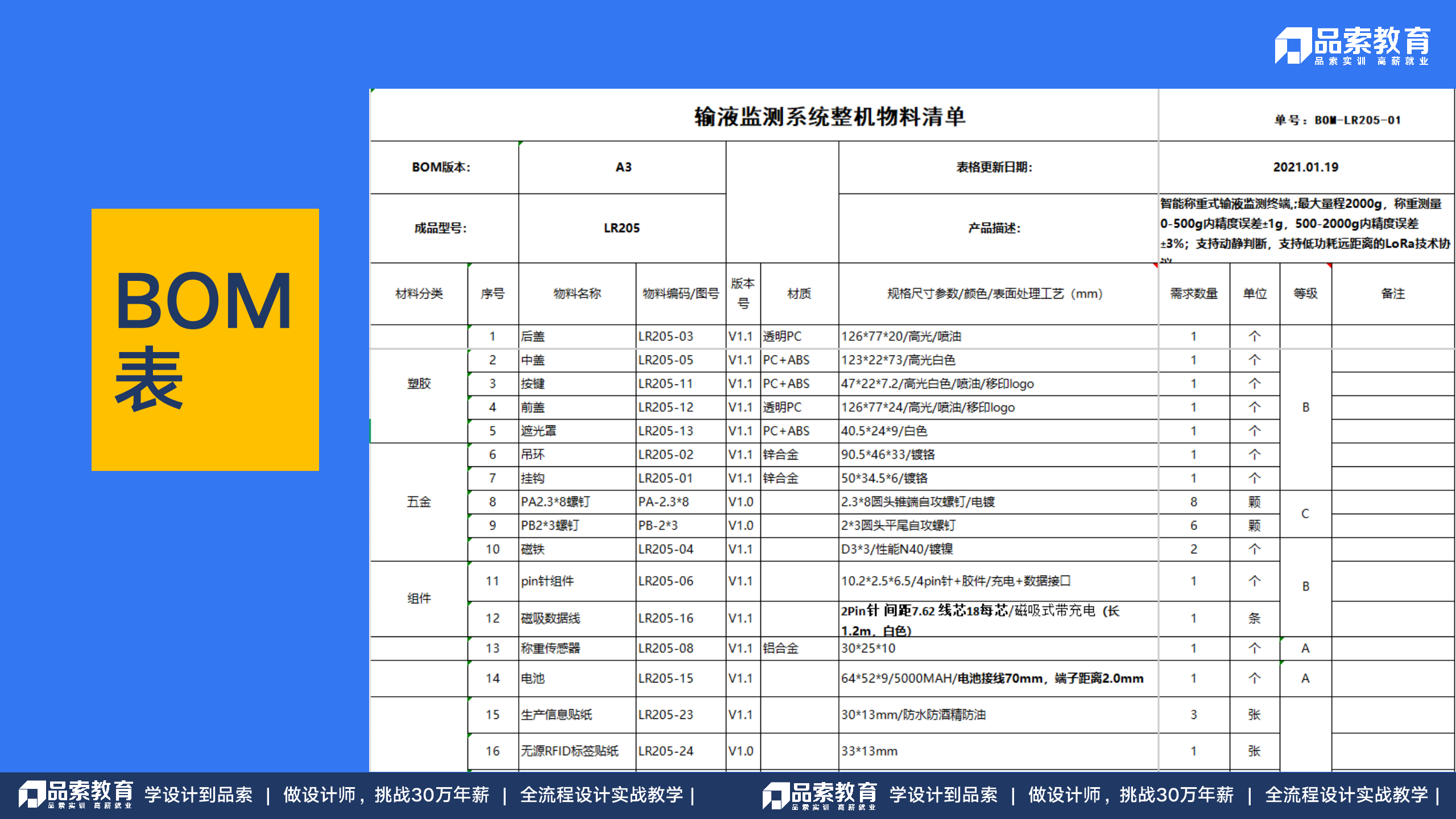Click the 表格更新日期 header cell
Screen dimensions: 1456x819
995,167
